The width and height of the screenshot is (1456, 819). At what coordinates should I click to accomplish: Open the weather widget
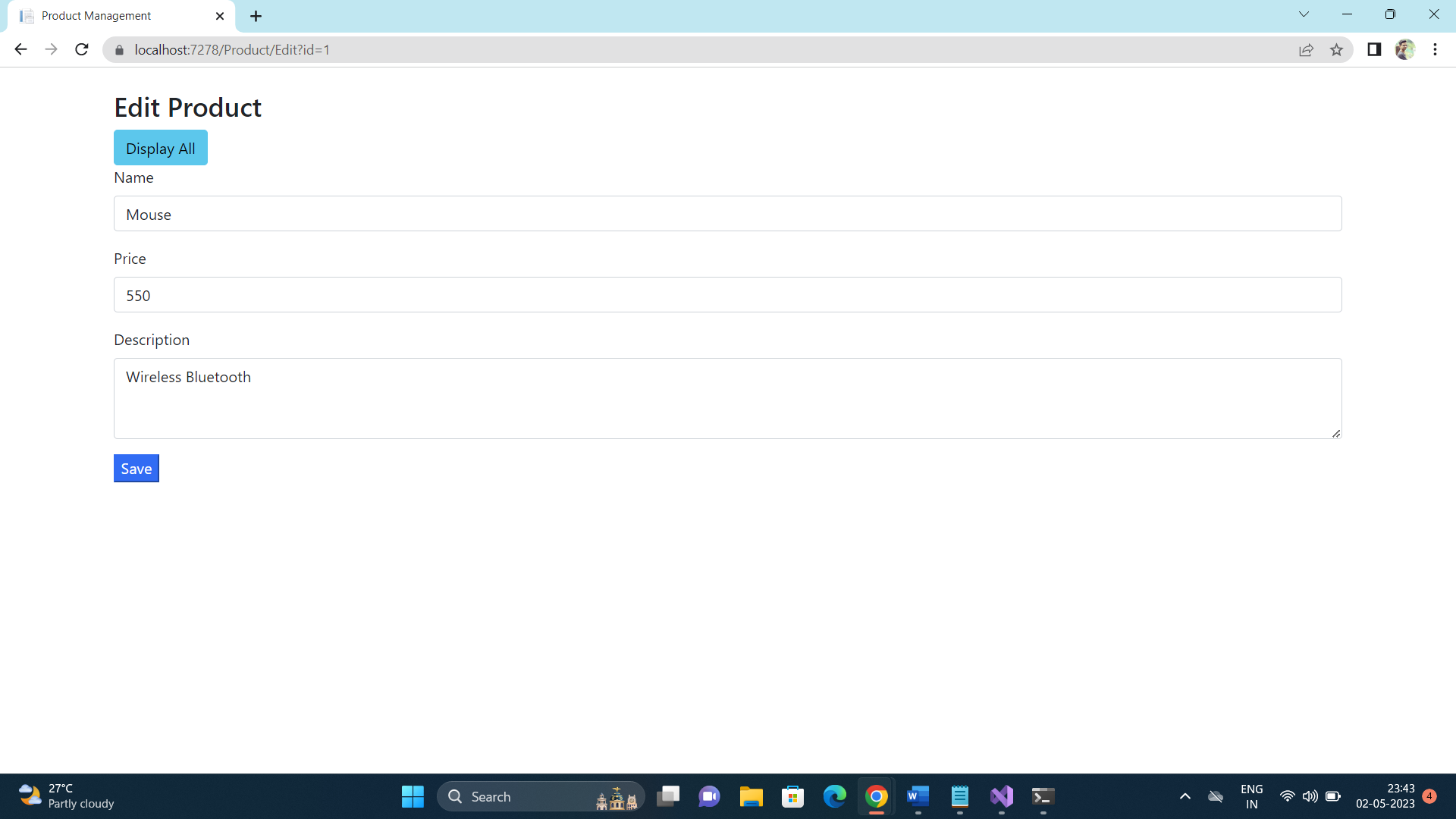click(67, 796)
